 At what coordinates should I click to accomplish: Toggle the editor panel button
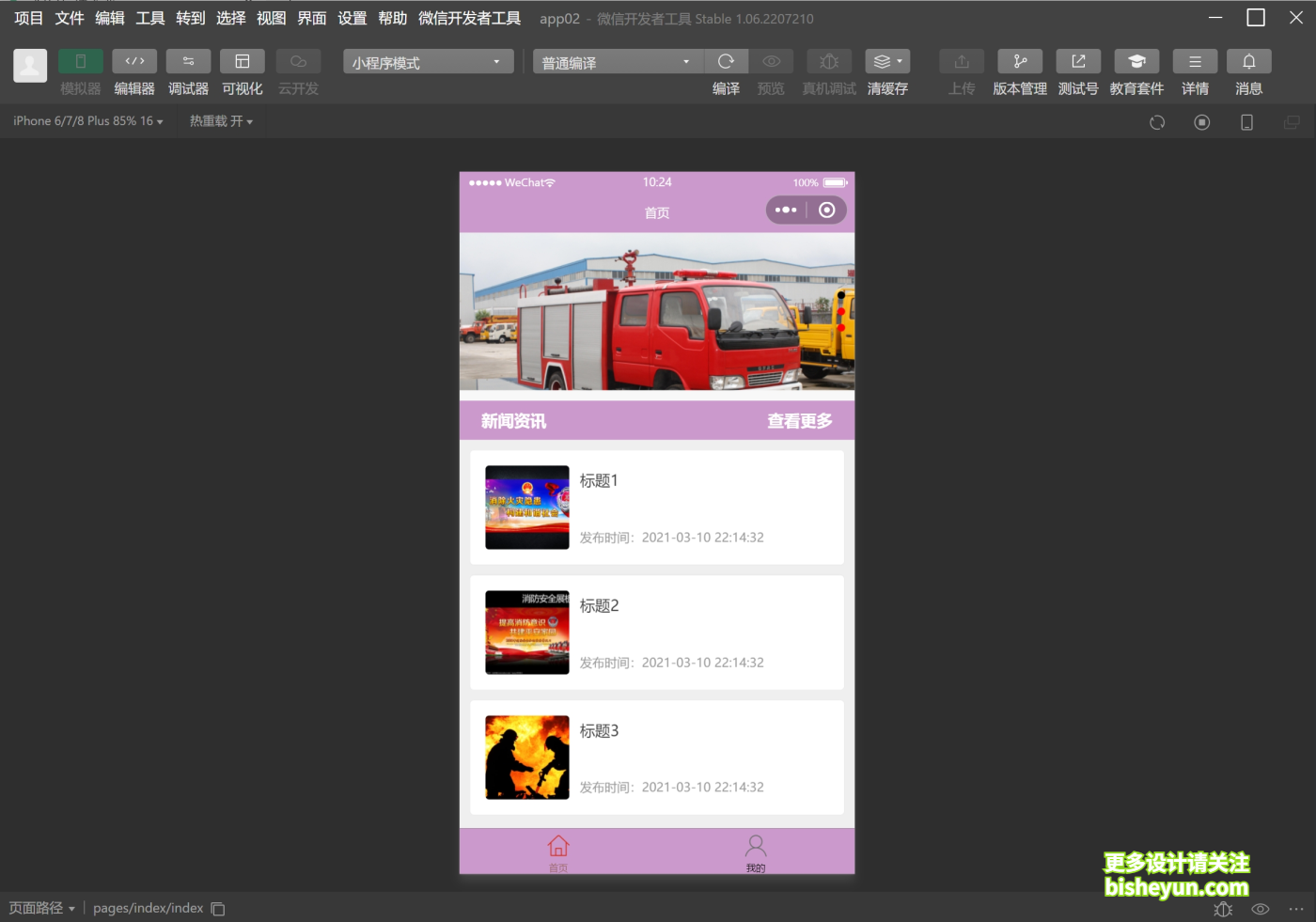134,62
